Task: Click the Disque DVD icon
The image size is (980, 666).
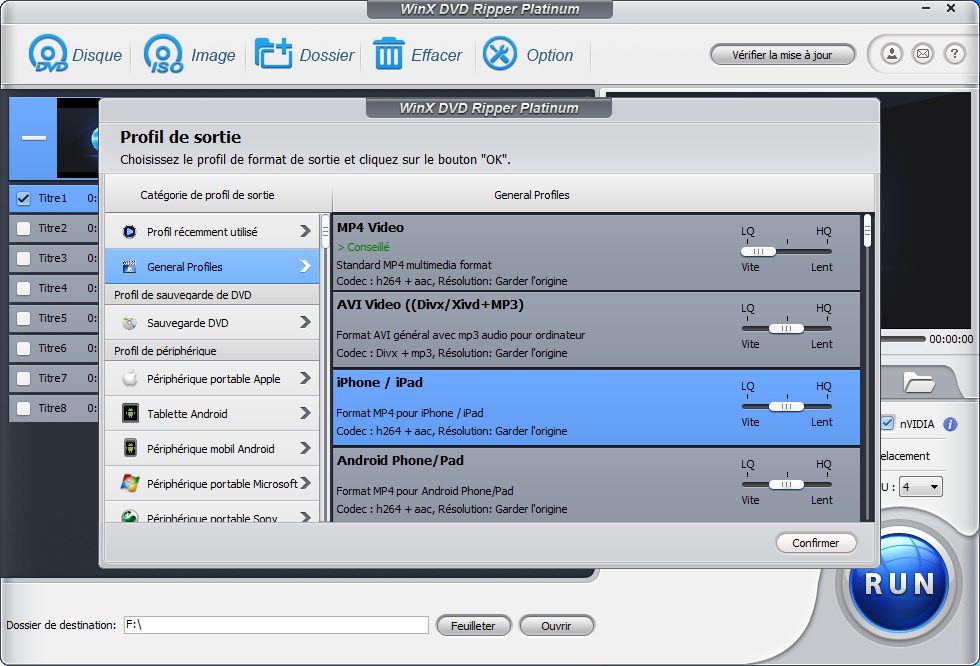Action: click(48, 54)
